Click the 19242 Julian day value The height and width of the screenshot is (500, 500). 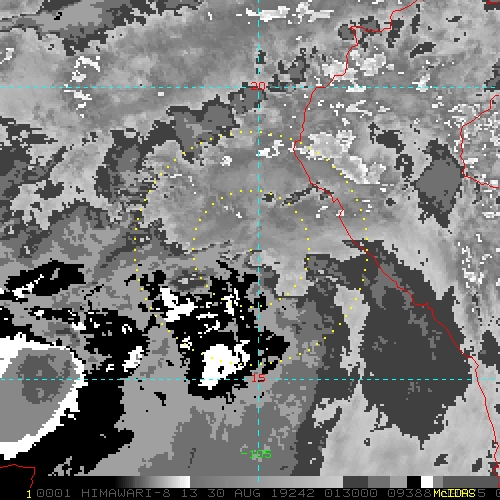pos(293,493)
